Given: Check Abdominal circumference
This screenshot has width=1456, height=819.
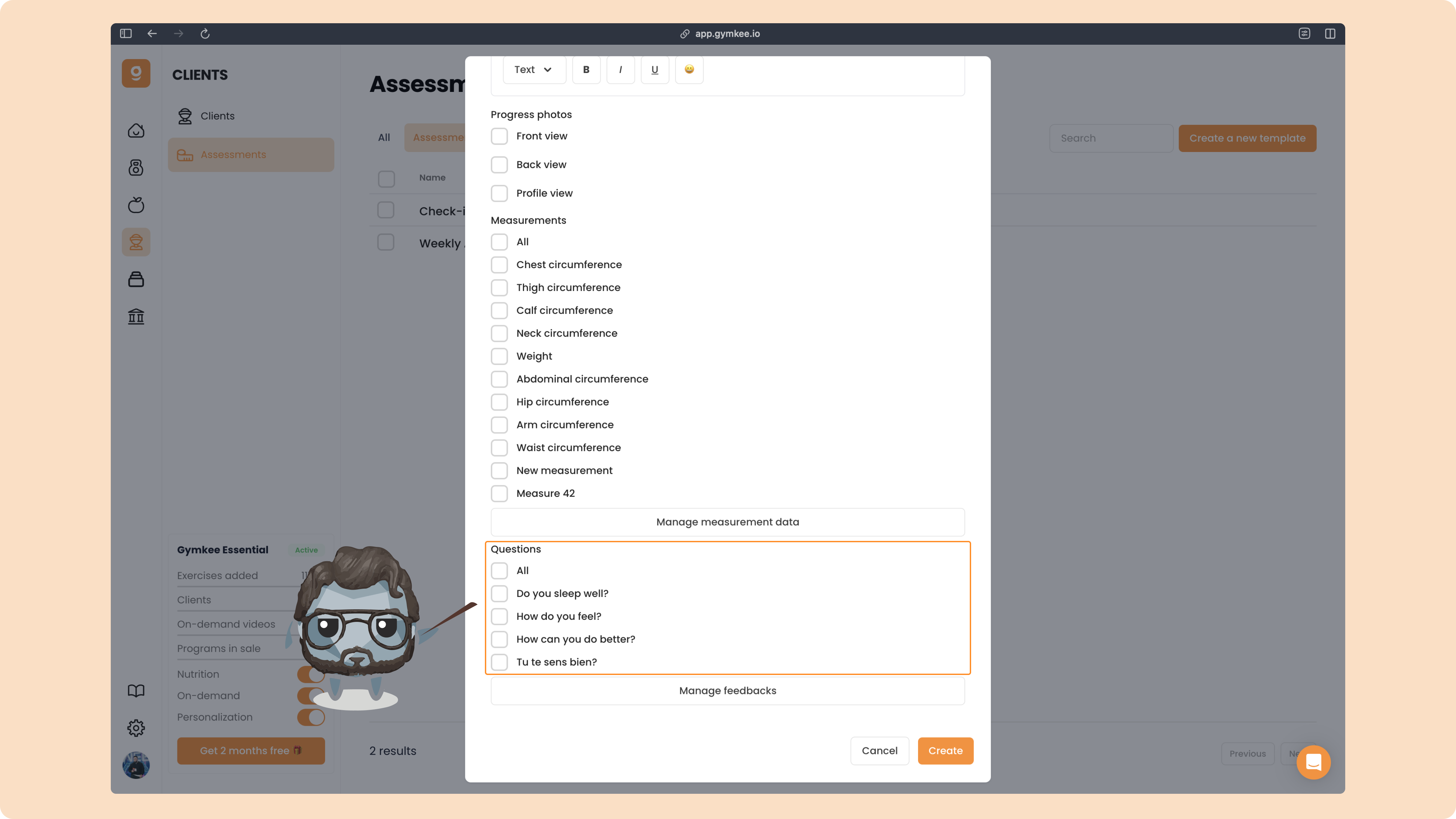Looking at the screenshot, I should [x=499, y=379].
